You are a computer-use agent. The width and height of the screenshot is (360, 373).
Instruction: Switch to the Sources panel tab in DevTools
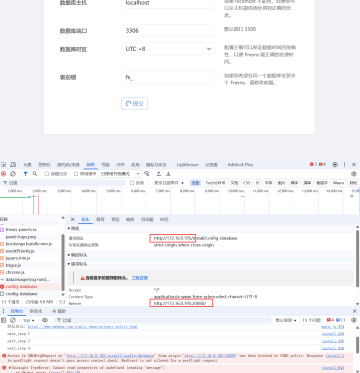(x=68, y=165)
